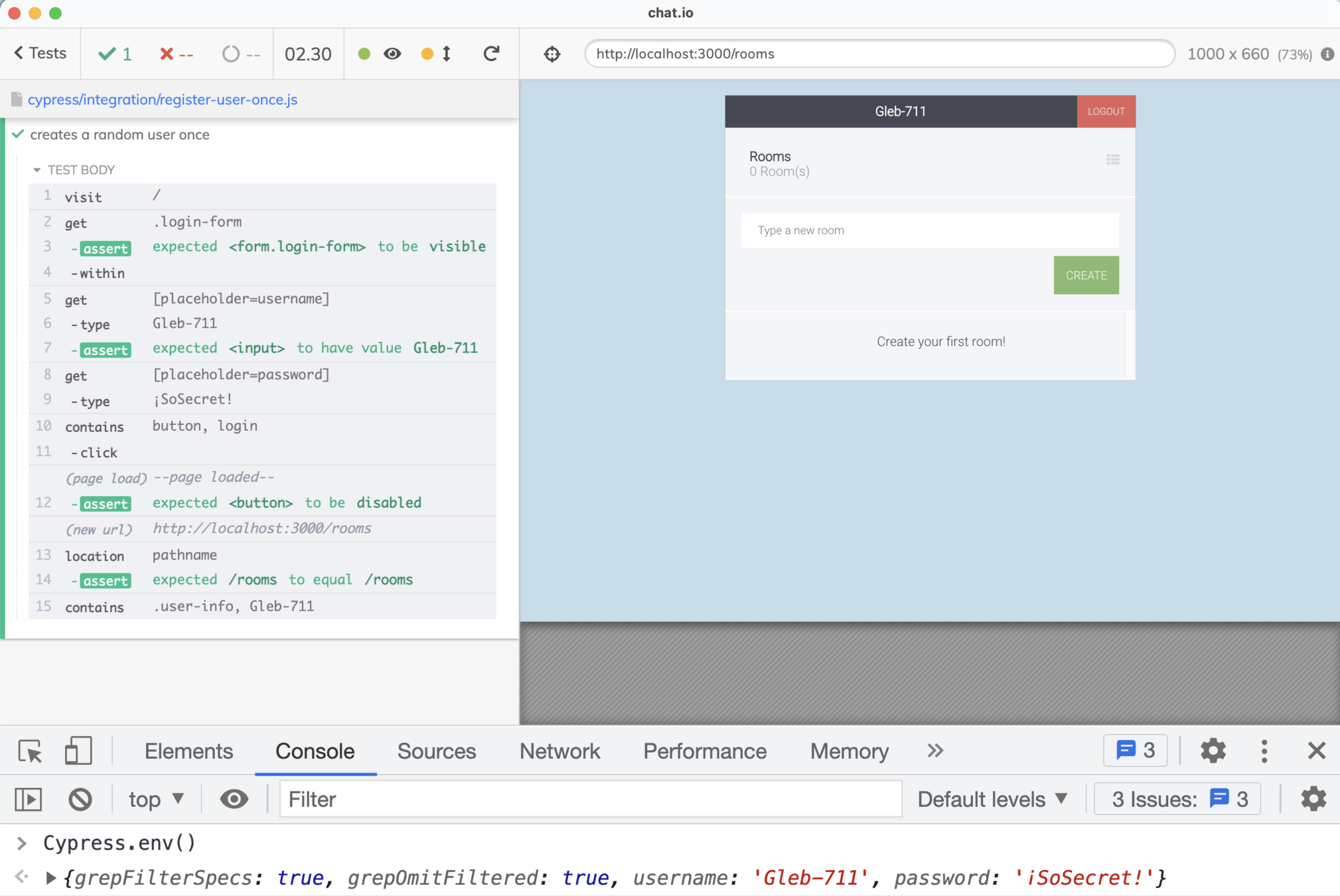
Task: Click the reload tests icon
Action: (x=491, y=54)
